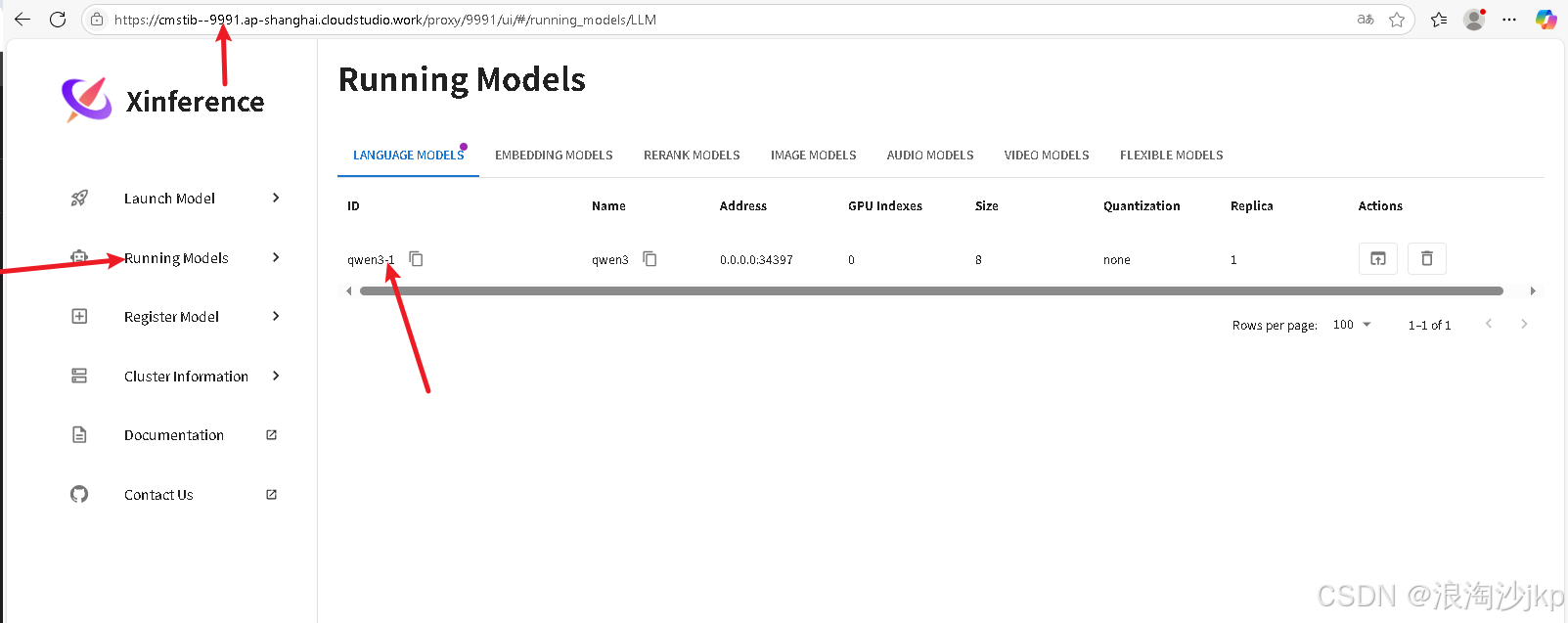Viewport: 1568px width, 623px height.
Task: Click the Replica column header
Action: 1252,206
